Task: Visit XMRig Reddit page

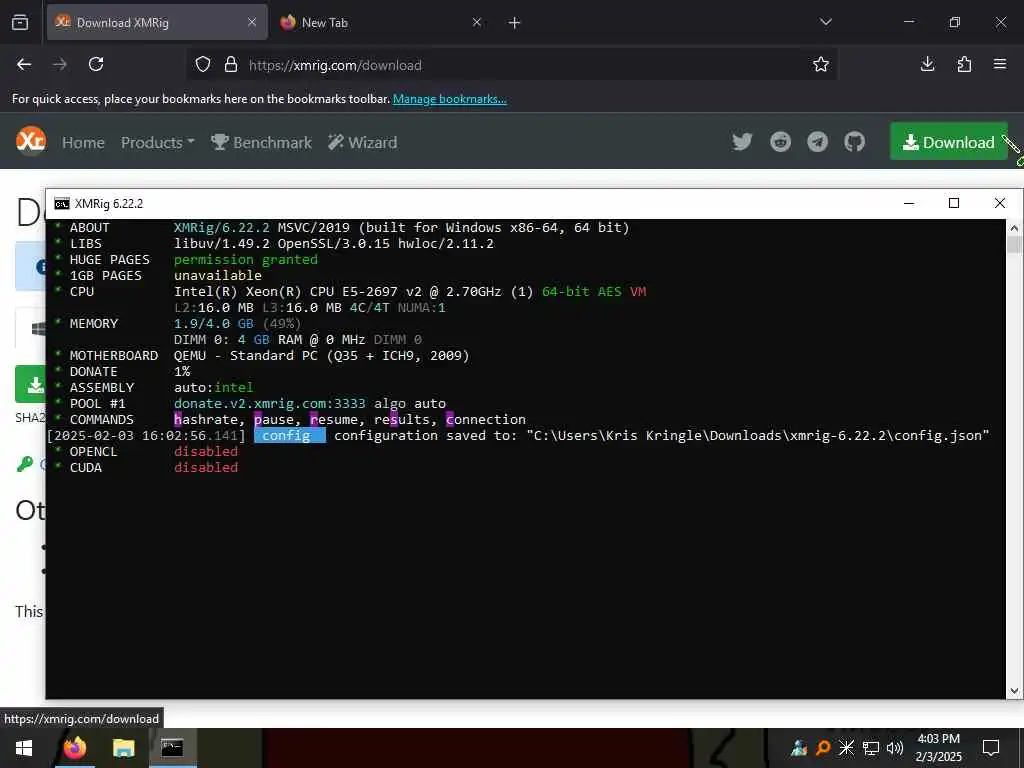Action: click(x=780, y=142)
